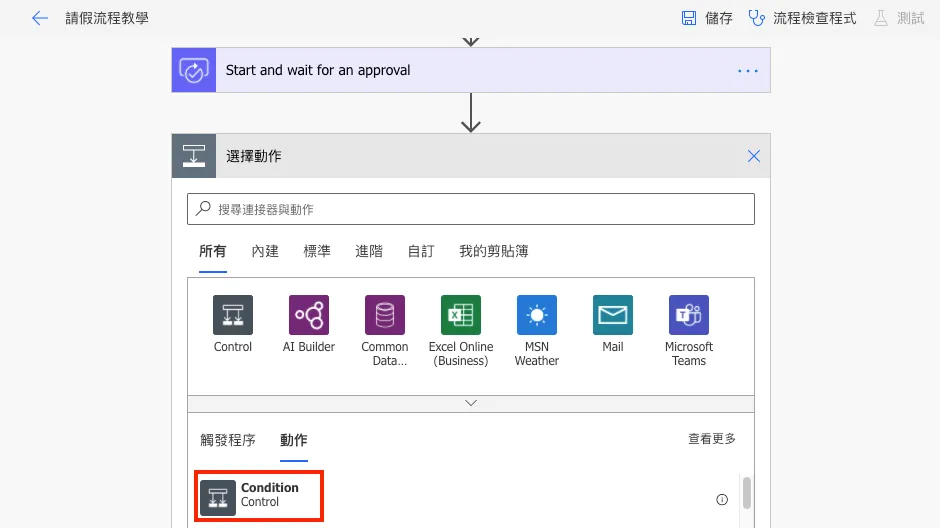Screen dimensions: 940x528
Task: Expand the connector list with the chevron
Action: point(471,403)
